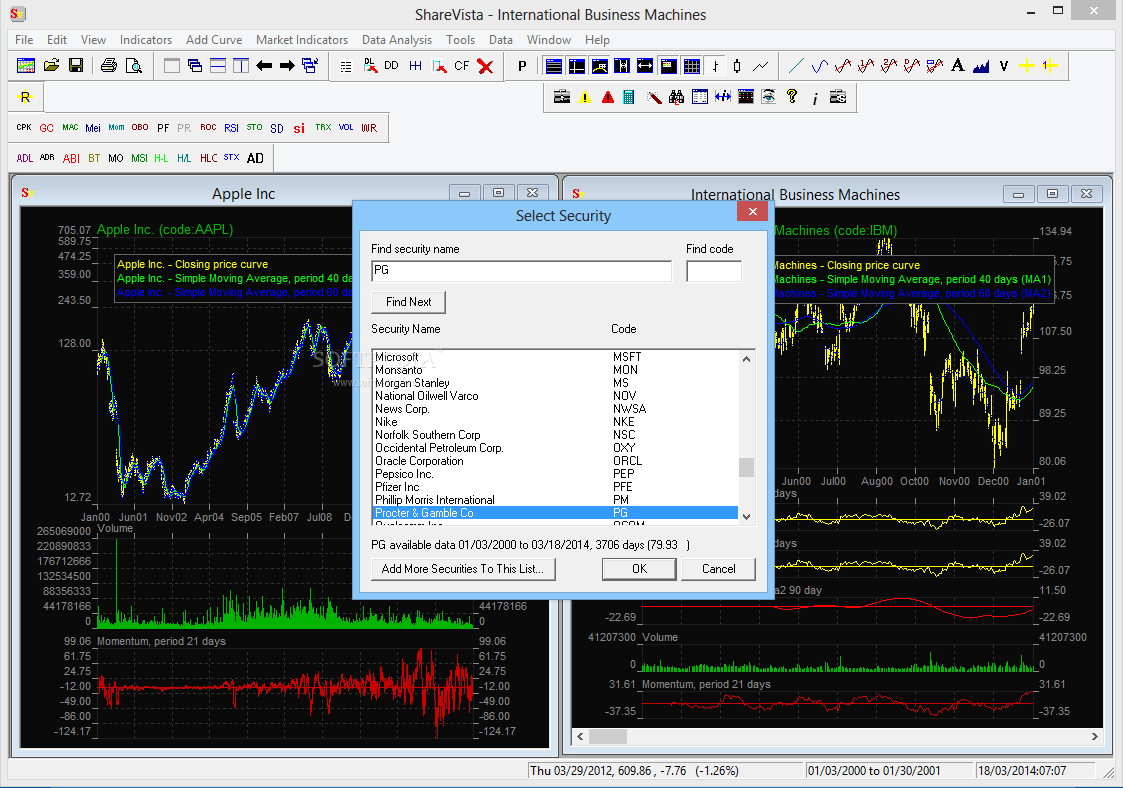Click the calendar chart icon in toolbar

click(26, 66)
